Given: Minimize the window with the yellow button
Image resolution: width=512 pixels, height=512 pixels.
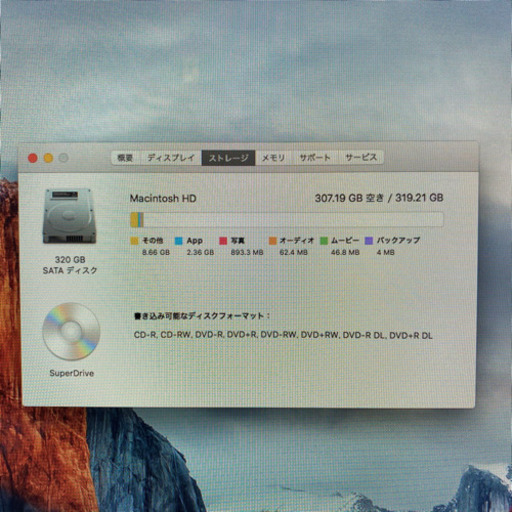Looking at the screenshot, I should (x=48, y=158).
